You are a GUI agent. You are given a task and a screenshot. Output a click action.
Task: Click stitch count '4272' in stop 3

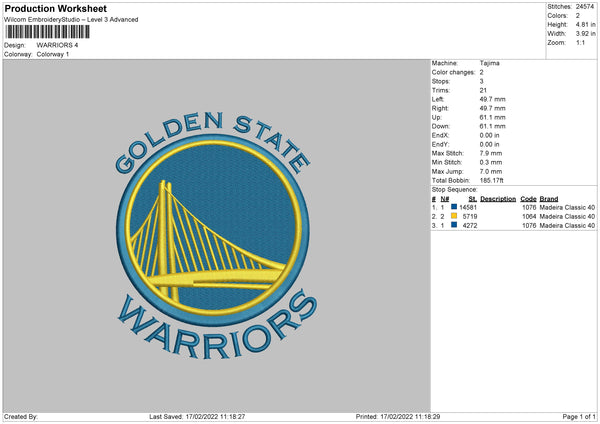coord(470,226)
